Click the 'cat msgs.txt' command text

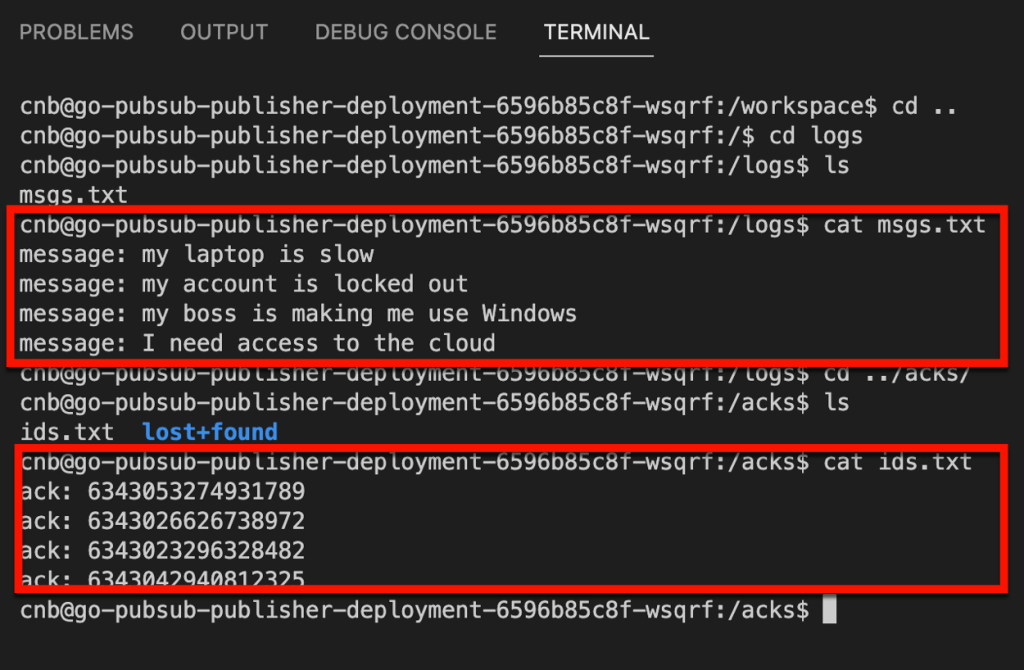point(904,225)
